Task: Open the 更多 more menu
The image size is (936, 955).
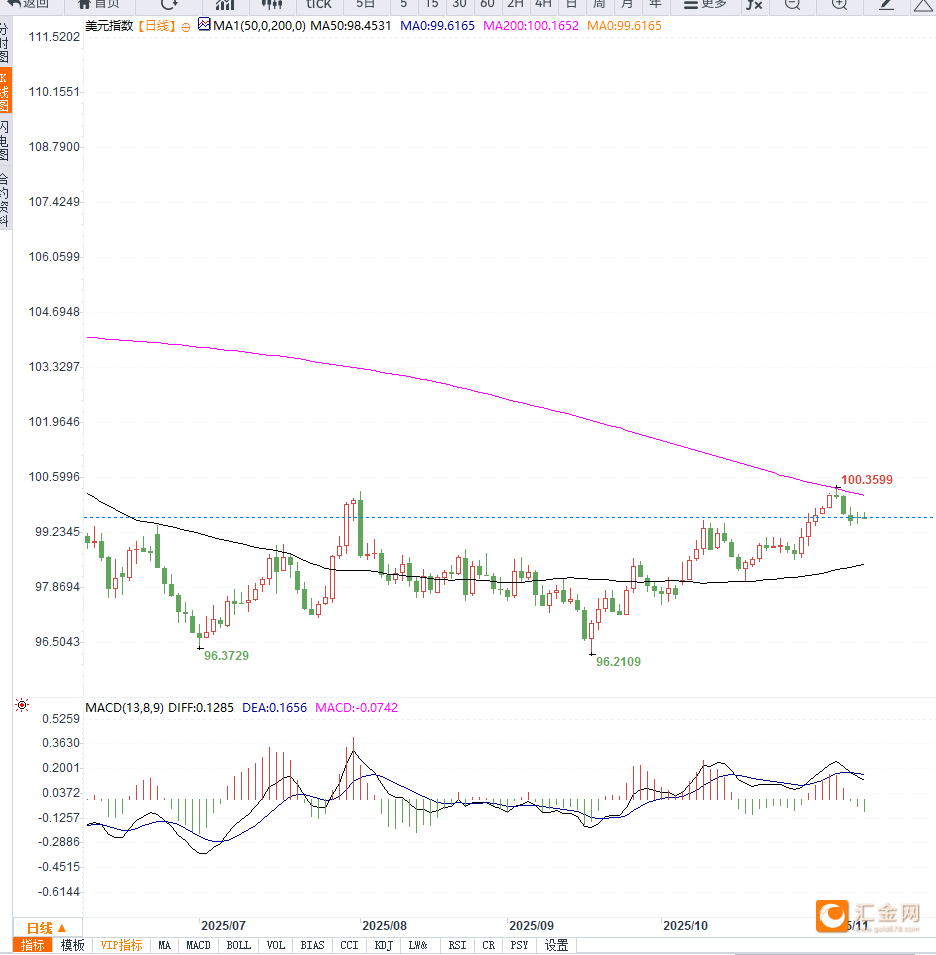Action: (705, 4)
